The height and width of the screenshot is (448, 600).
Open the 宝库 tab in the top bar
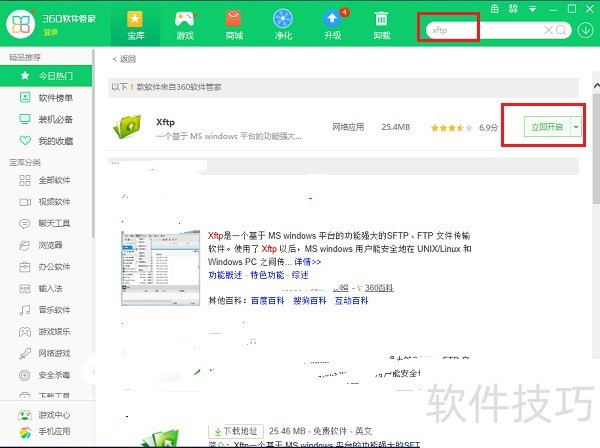[135, 25]
